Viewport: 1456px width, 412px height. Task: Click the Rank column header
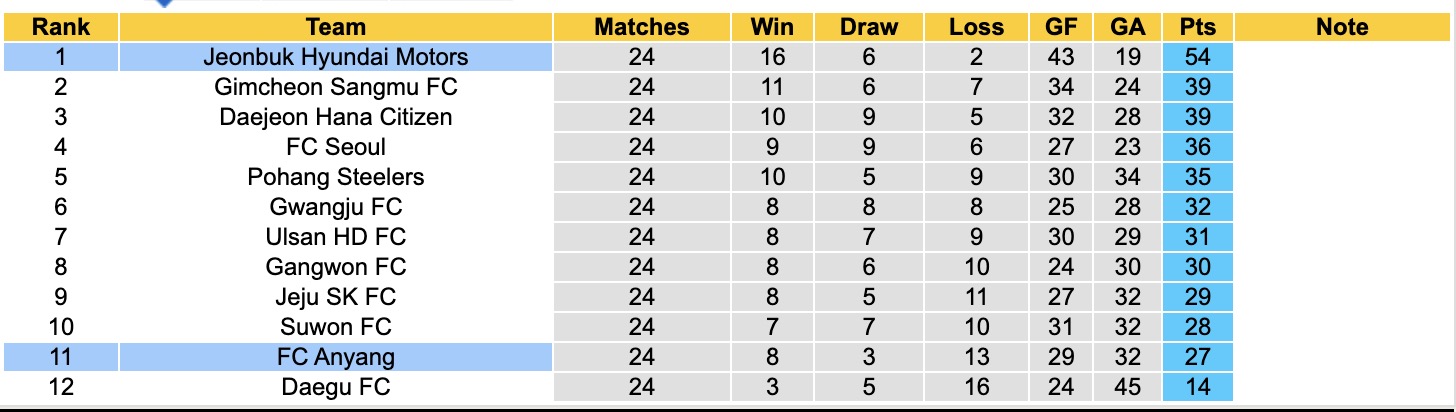(61, 28)
